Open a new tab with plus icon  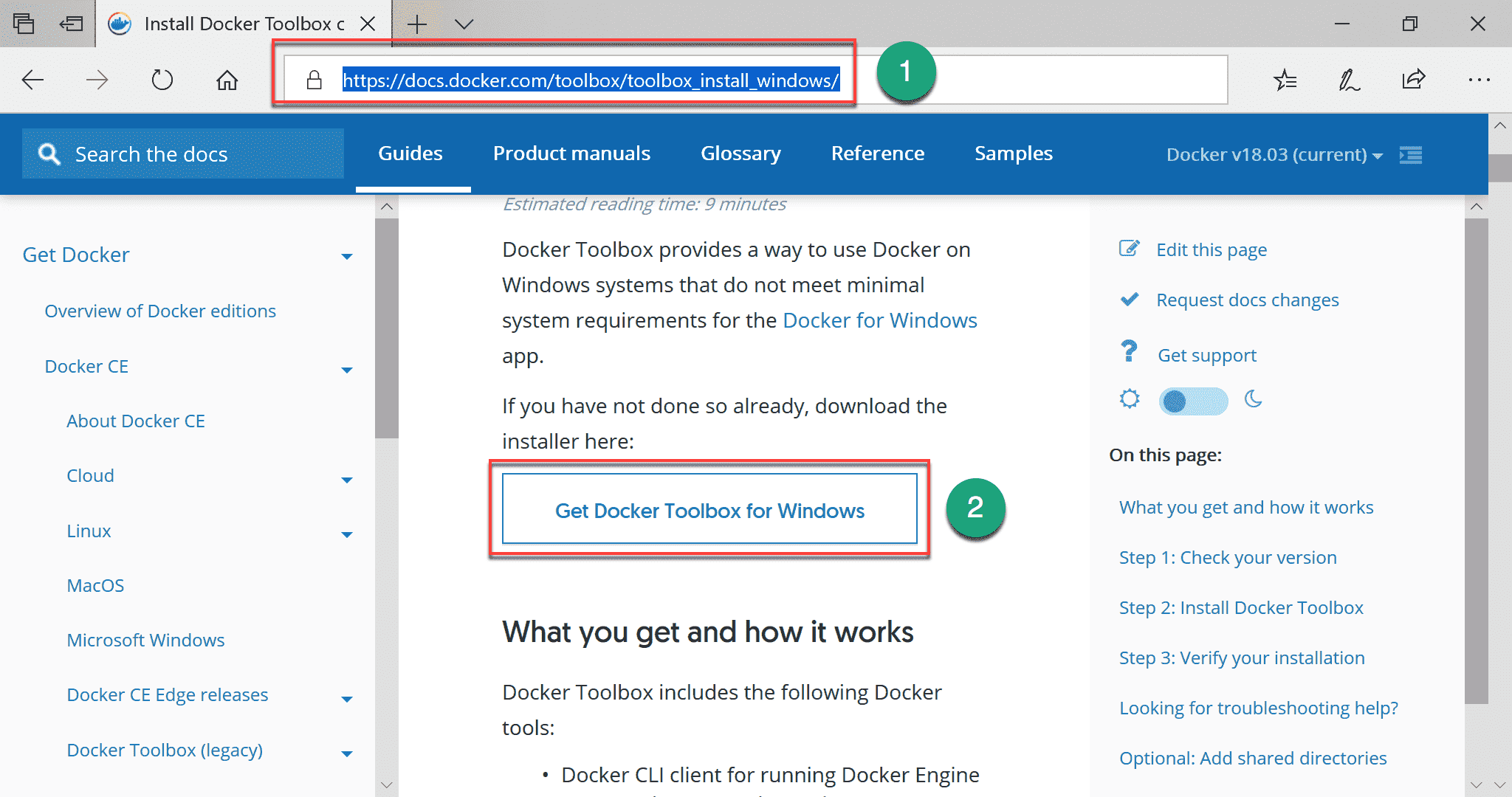click(x=417, y=24)
